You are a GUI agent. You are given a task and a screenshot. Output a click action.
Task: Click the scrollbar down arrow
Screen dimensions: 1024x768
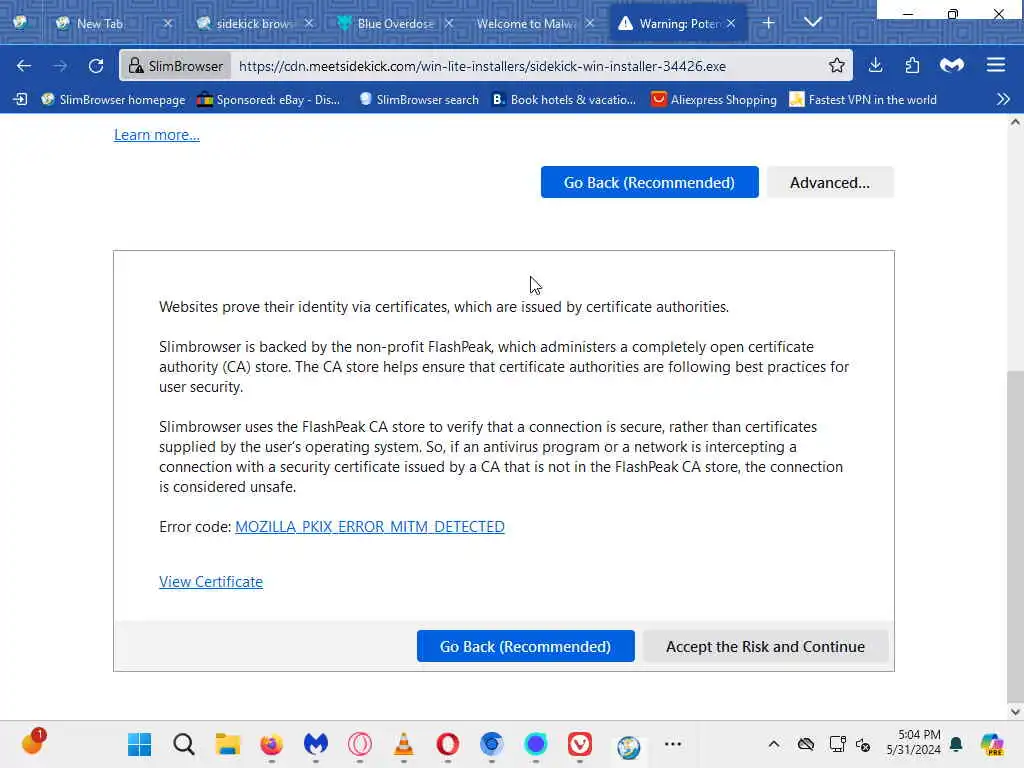1015,711
